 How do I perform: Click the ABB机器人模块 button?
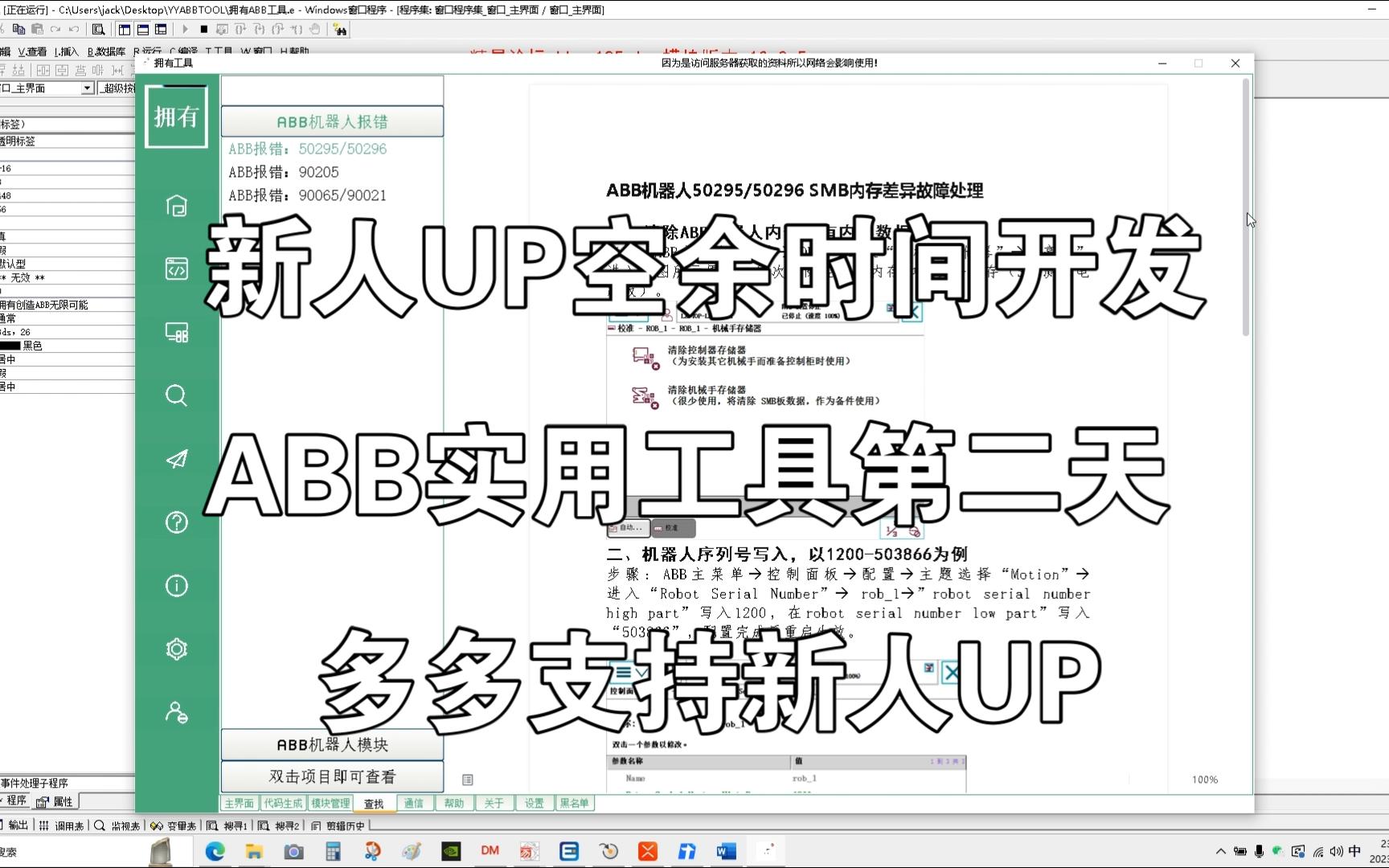click(x=332, y=744)
